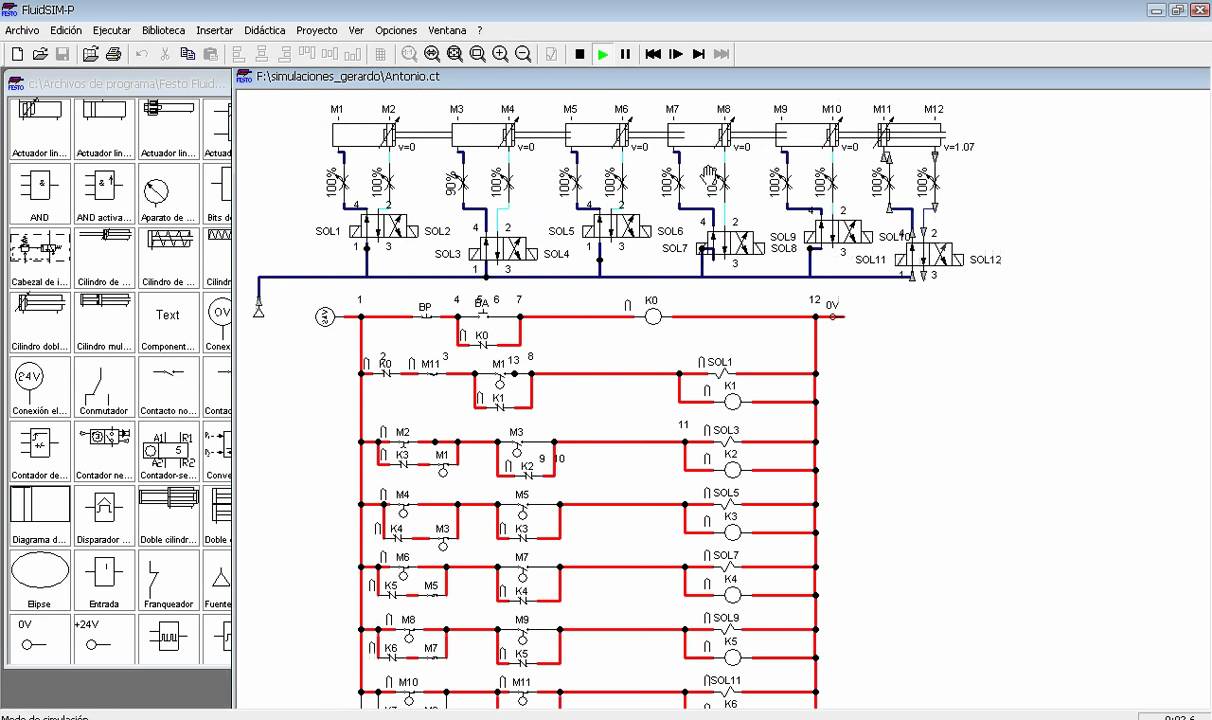The height and width of the screenshot is (720, 1212).
Task: Pause the running simulation
Action: click(x=626, y=54)
